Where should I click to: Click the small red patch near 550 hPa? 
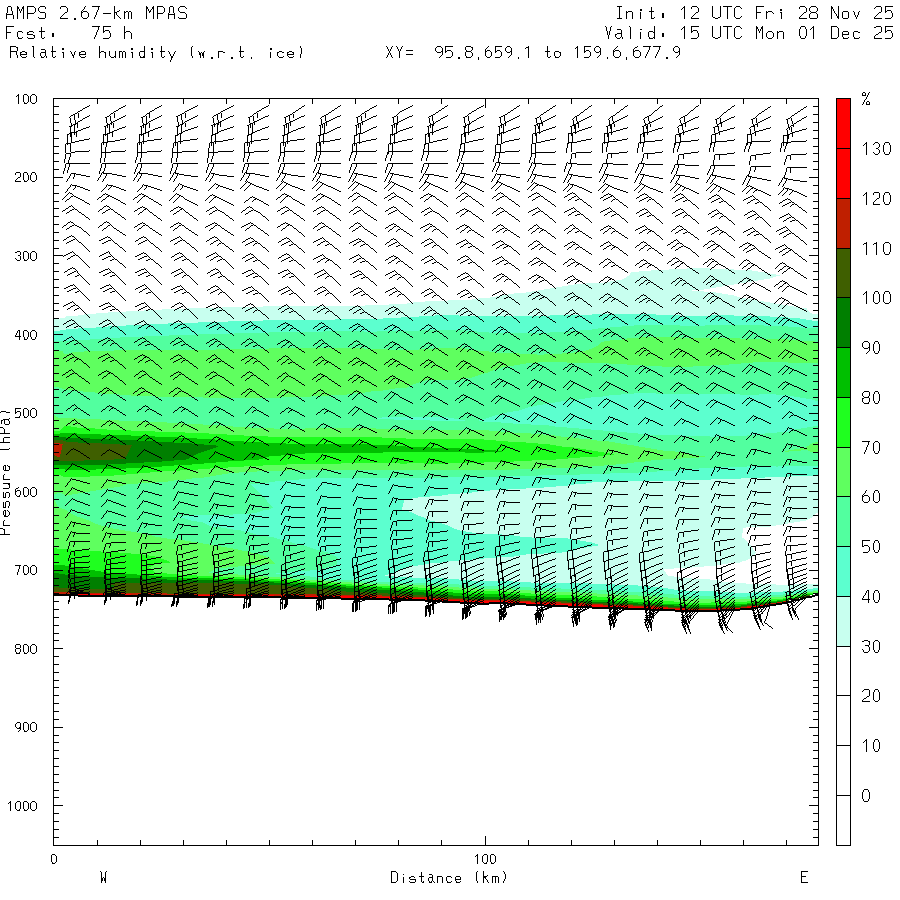[57, 449]
